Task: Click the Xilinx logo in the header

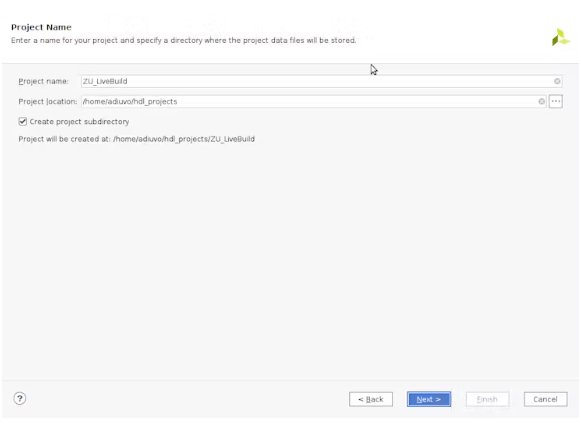Action: (x=561, y=37)
